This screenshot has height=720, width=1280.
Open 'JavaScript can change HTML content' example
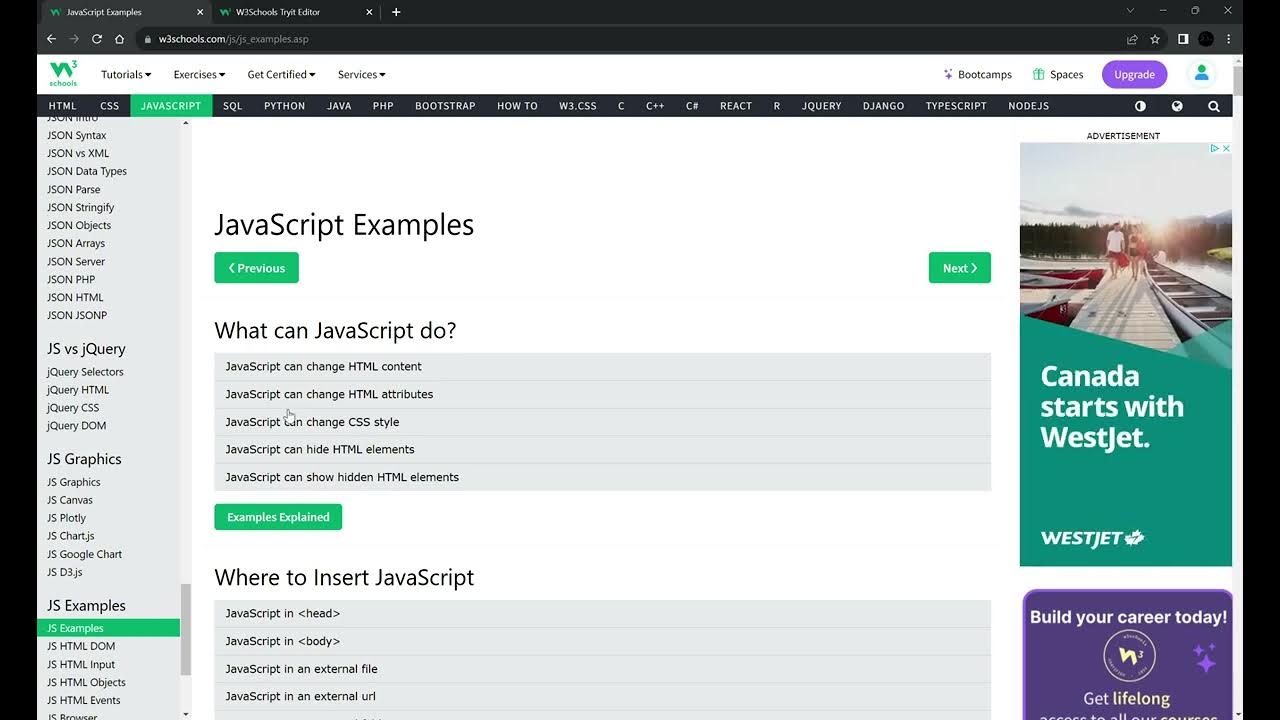(323, 367)
